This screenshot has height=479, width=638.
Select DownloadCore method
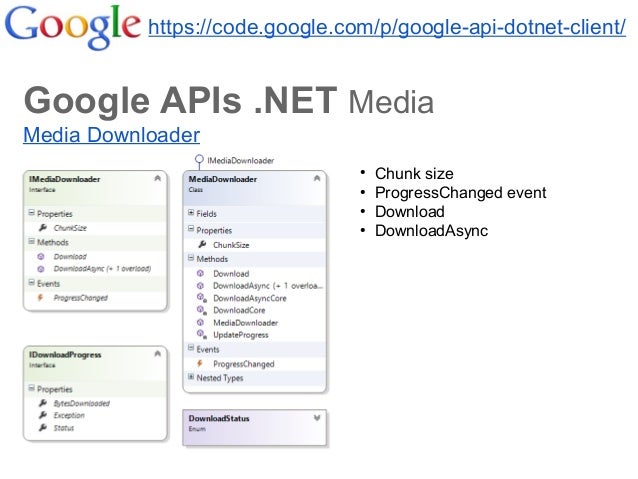pos(239,311)
